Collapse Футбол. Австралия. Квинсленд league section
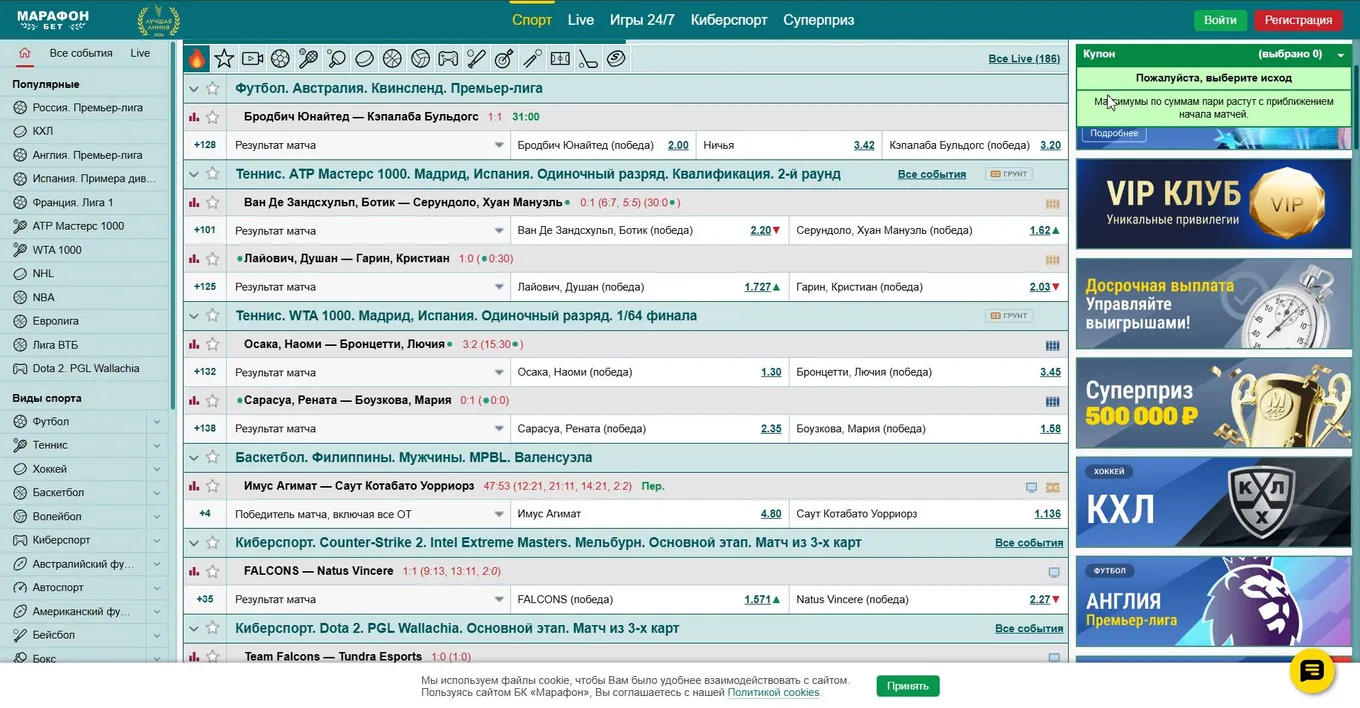1360x708 pixels. [x=194, y=88]
